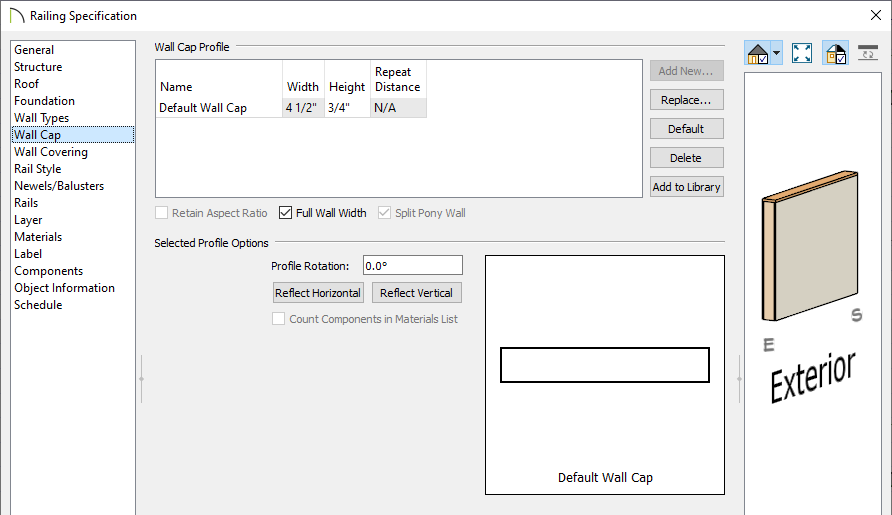Uncheck Full Wall Width checkbox
The image size is (892, 515).
pyautogui.click(x=285, y=213)
